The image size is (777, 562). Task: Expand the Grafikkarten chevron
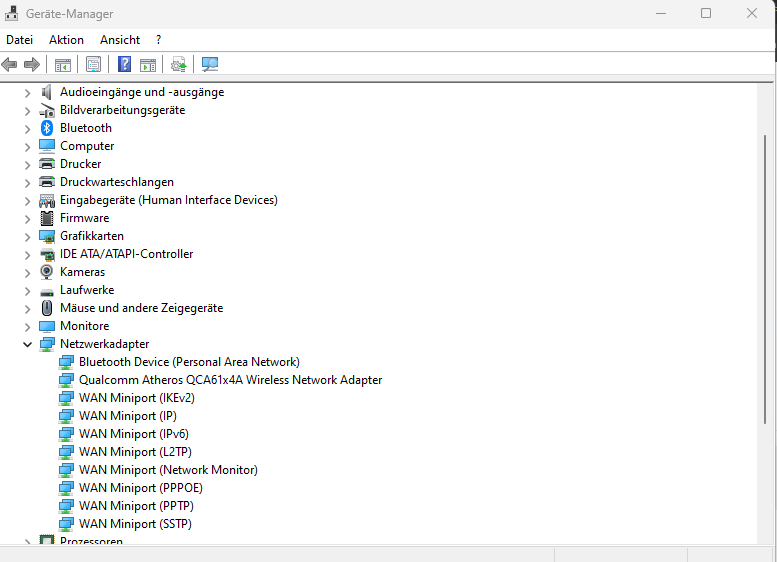(x=27, y=237)
